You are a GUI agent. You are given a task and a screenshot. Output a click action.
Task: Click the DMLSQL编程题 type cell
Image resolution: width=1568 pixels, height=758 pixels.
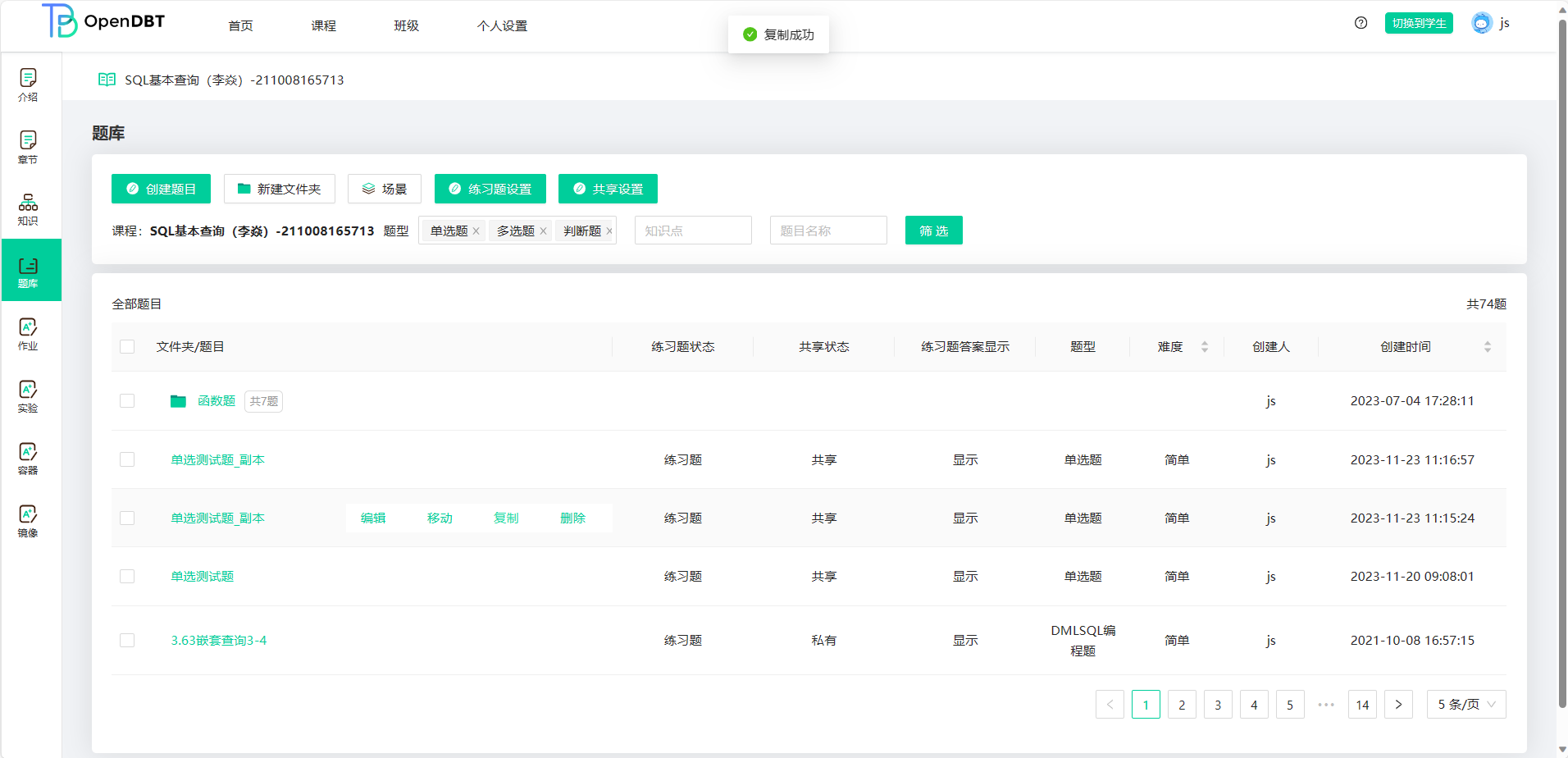[1083, 641]
